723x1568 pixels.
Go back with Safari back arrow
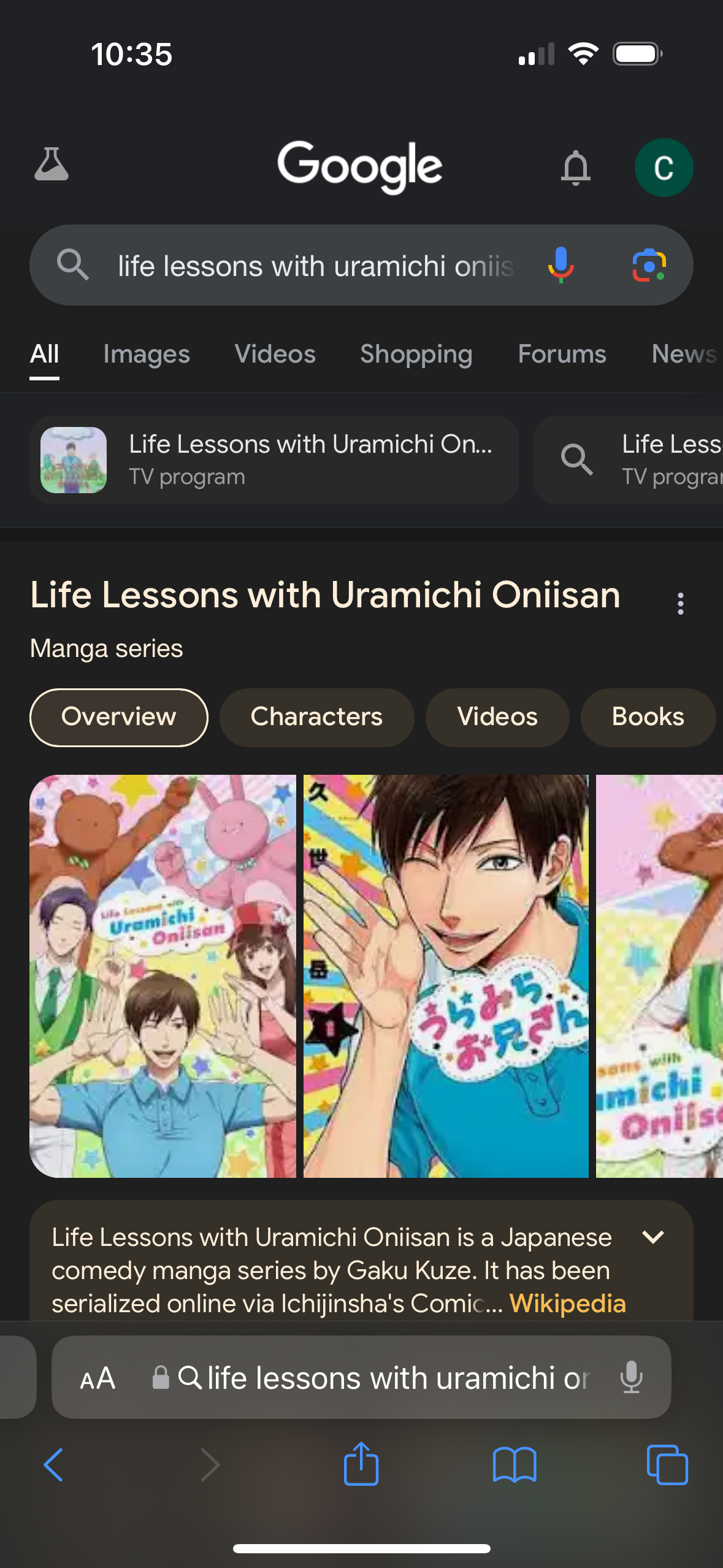pos(54,1465)
